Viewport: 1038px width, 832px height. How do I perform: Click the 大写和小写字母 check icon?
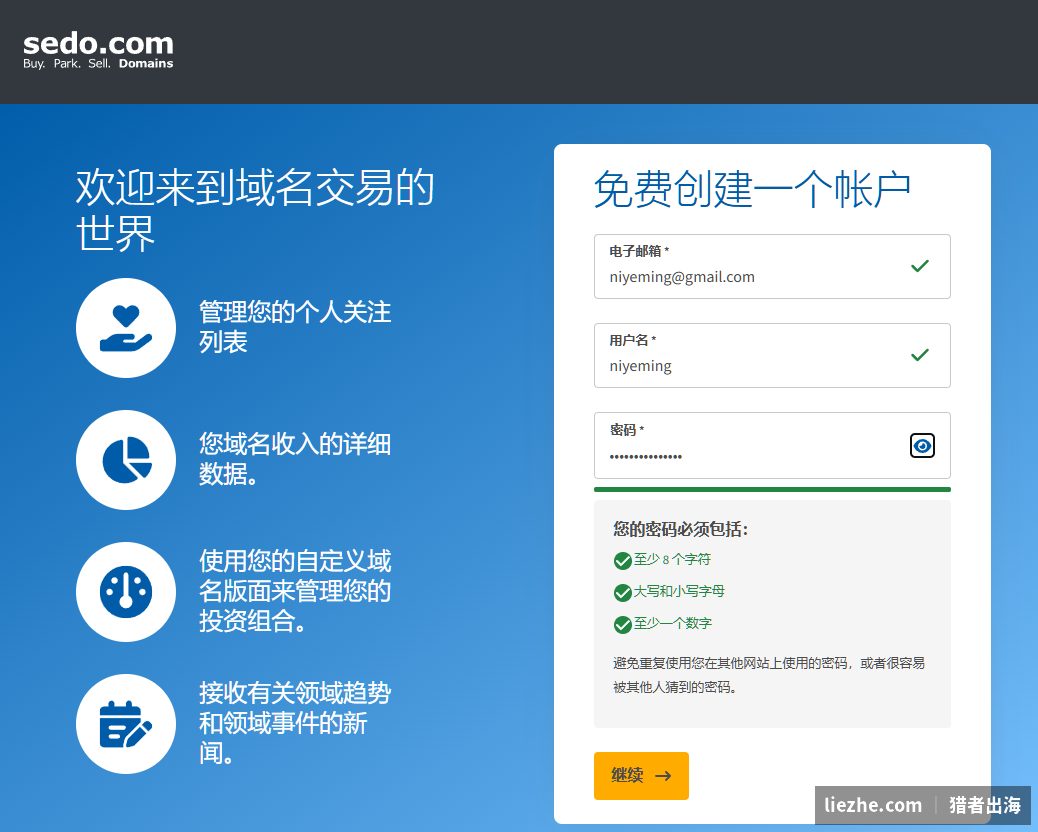coord(622,592)
